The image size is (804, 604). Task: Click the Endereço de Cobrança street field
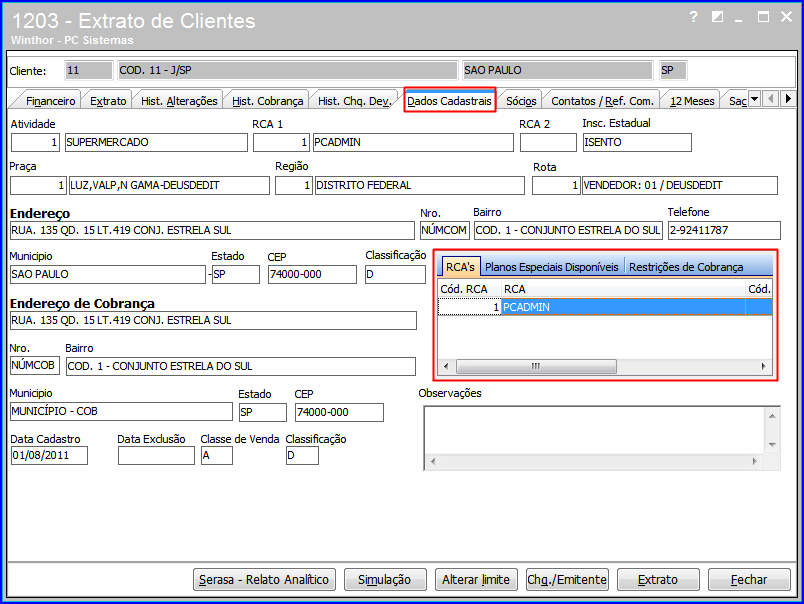click(x=213, y=320)
